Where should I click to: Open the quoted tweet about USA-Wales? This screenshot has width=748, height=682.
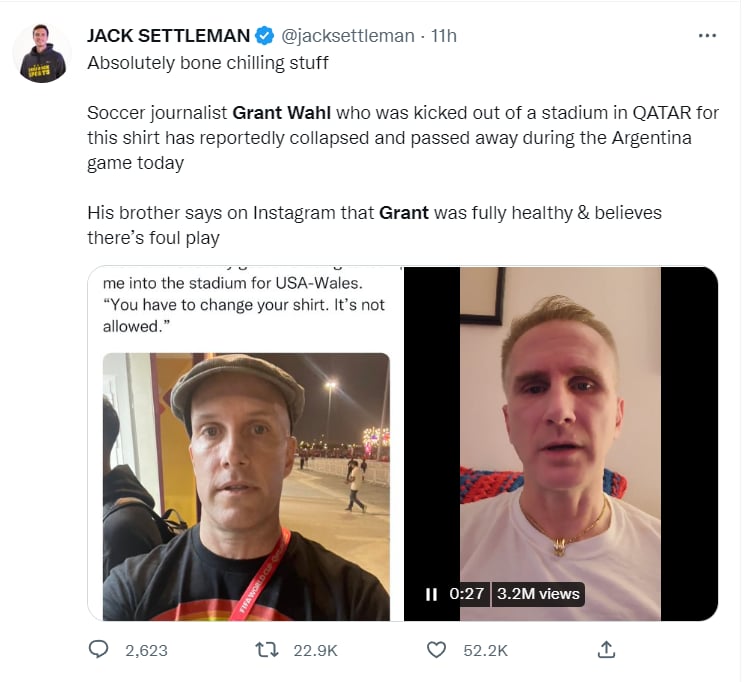tap(246, 444)
